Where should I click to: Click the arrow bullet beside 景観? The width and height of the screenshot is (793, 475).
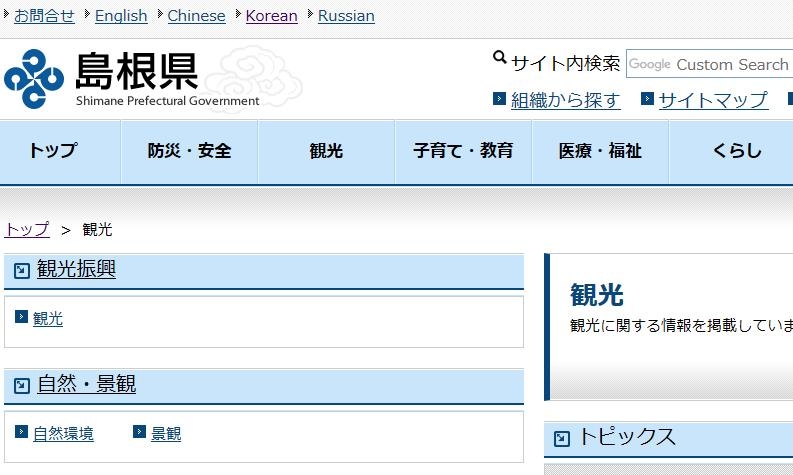click(139, 431)
